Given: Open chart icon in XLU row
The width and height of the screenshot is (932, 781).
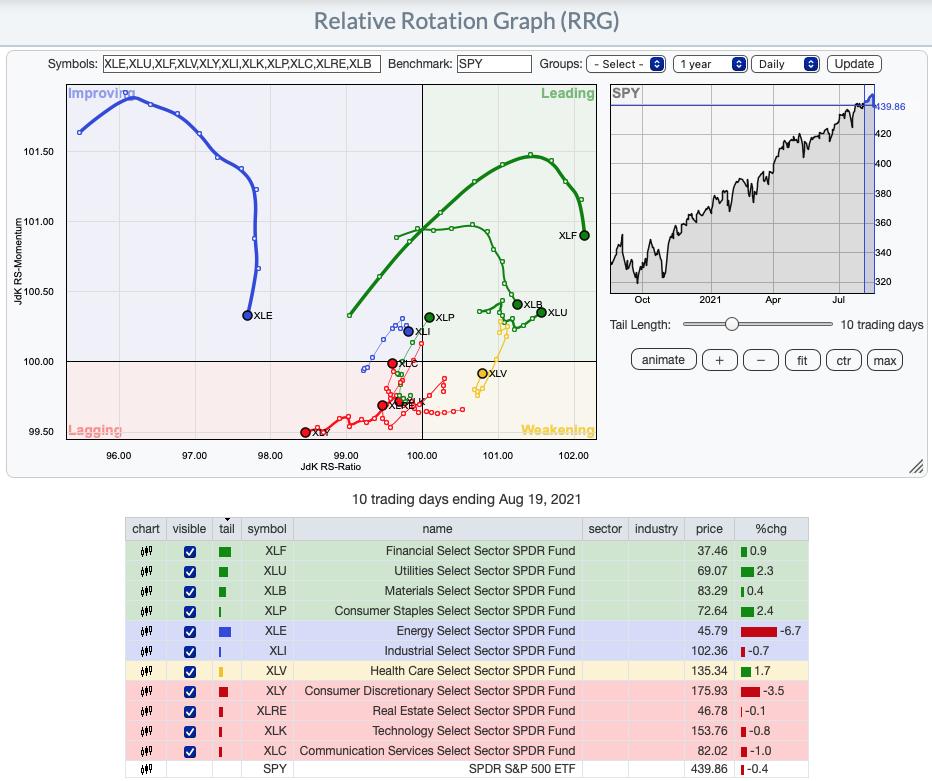Looking at the screenshot, I should click(146, 571).
